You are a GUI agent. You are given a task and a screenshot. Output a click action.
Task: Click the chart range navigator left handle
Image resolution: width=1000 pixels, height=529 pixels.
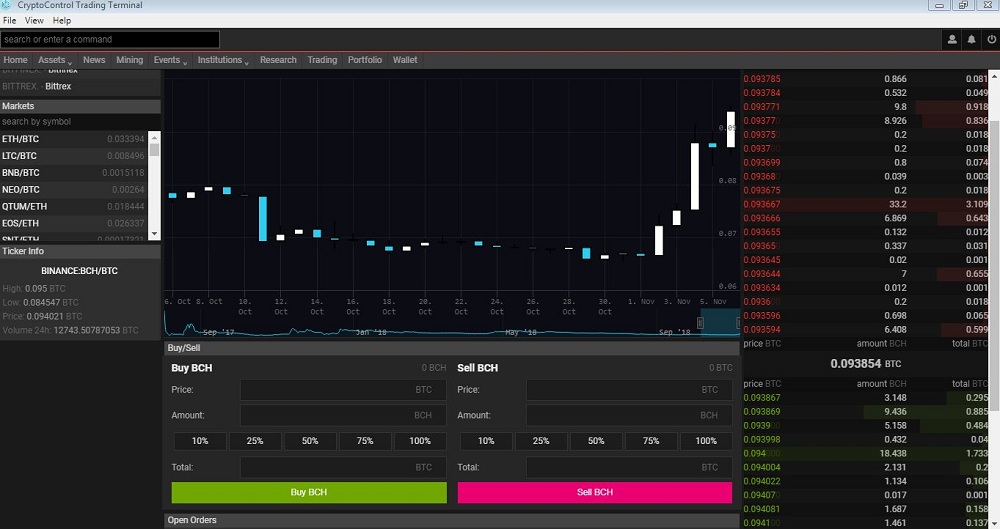pos(700,323)
